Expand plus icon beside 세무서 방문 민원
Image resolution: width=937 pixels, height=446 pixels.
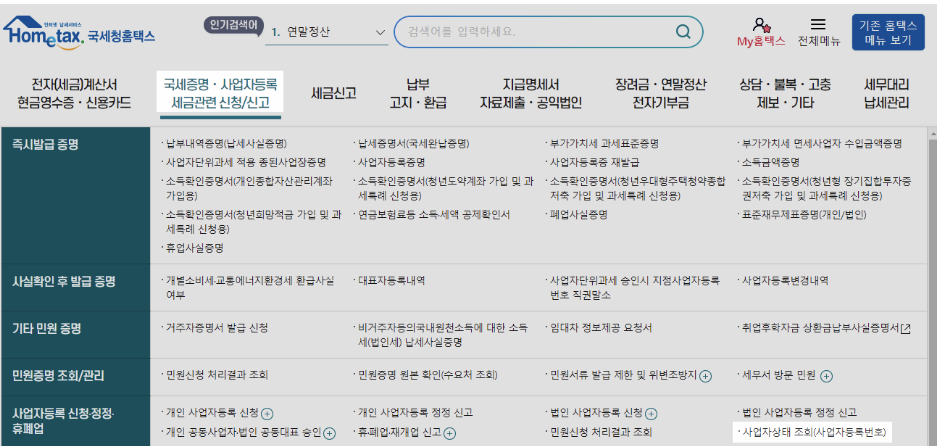pyautogui.click(x=826, y=376)
